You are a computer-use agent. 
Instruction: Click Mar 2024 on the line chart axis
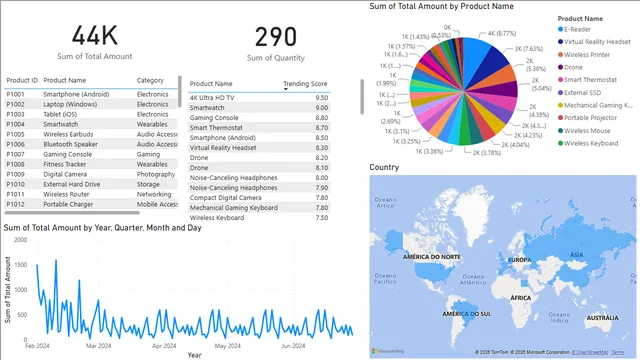coord(98,346)
